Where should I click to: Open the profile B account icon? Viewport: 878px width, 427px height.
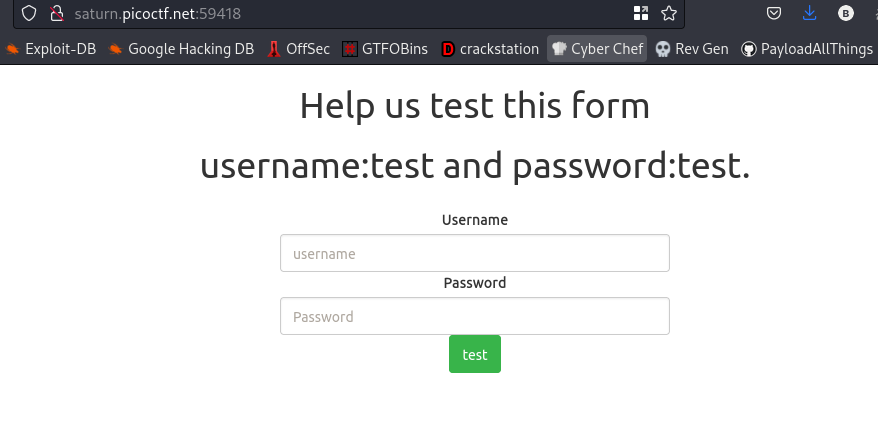[846, 13]
